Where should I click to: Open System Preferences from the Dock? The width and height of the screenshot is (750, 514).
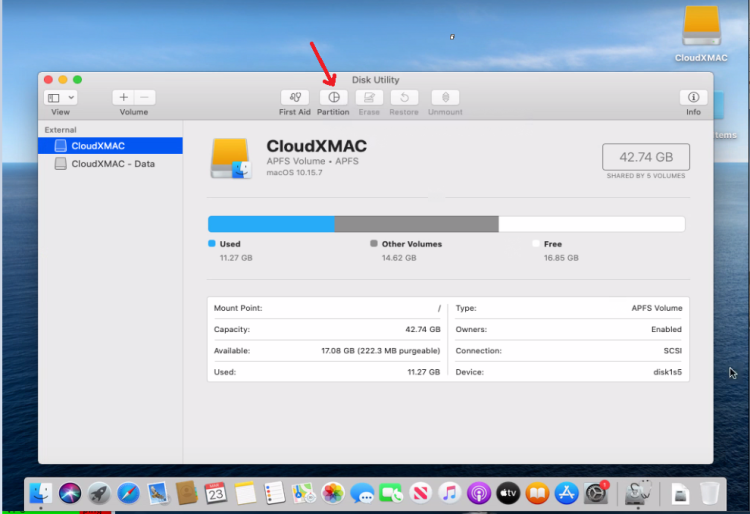coord(596,493)
